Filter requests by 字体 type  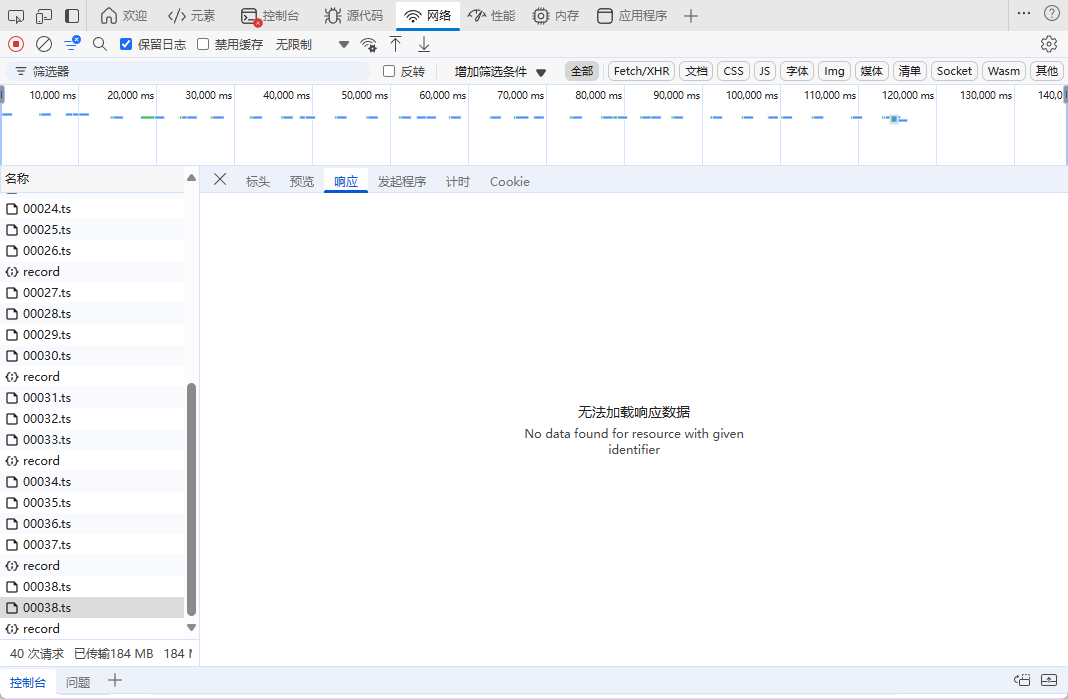pyautogui.click(x=797, y=71)
